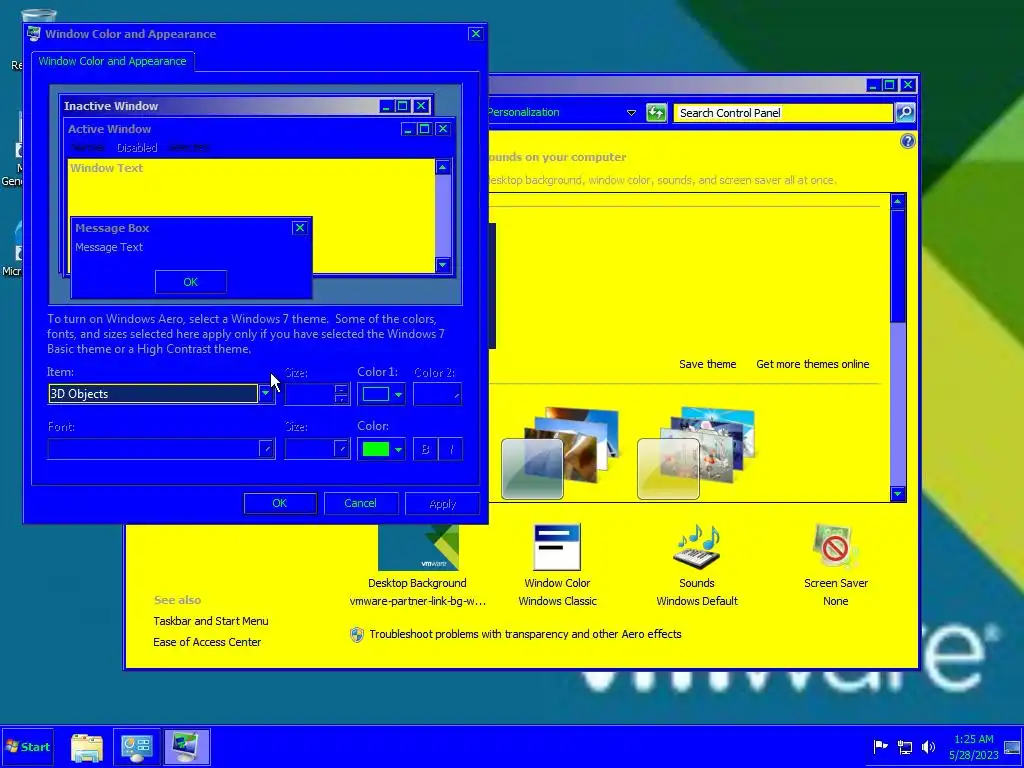The image size is (1024, 768).
Task: Click the green refresh icon by the address bar
Action: [656, 112]
